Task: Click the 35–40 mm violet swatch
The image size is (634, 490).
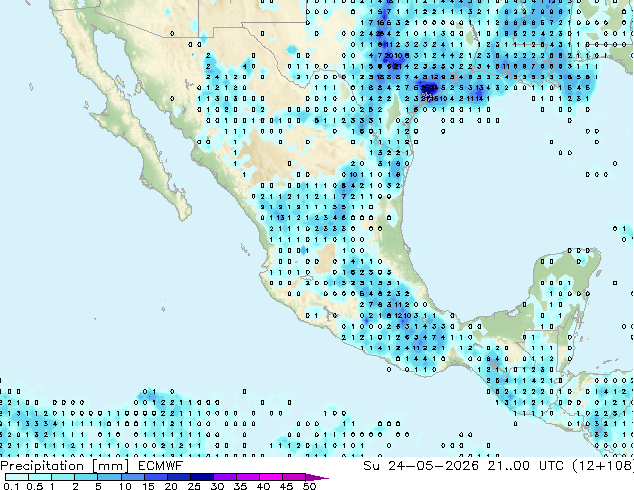Action: (247, 477)
